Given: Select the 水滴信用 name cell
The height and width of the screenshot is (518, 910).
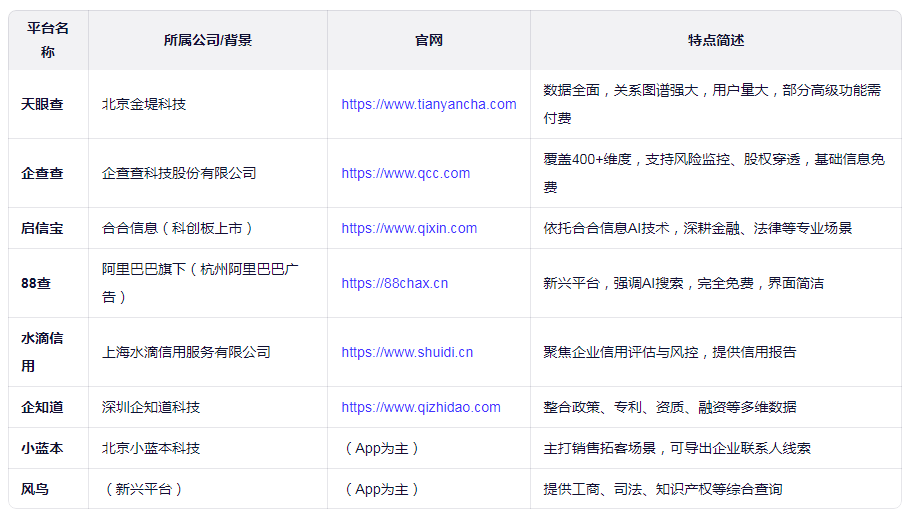Looking at the screenshot, I should 42,352.
